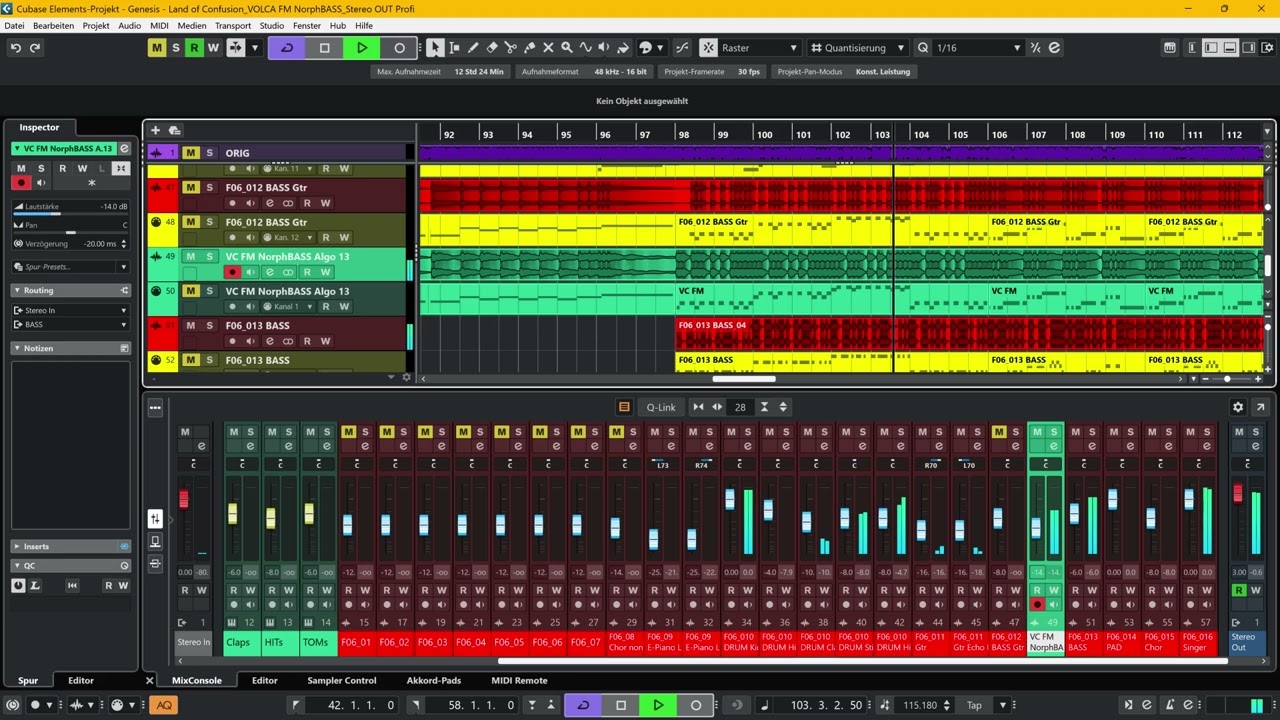Viewport: 1280px width, 720px height.
Task: Open Notizen panel edit icon
Action: (x=124, y=348)
